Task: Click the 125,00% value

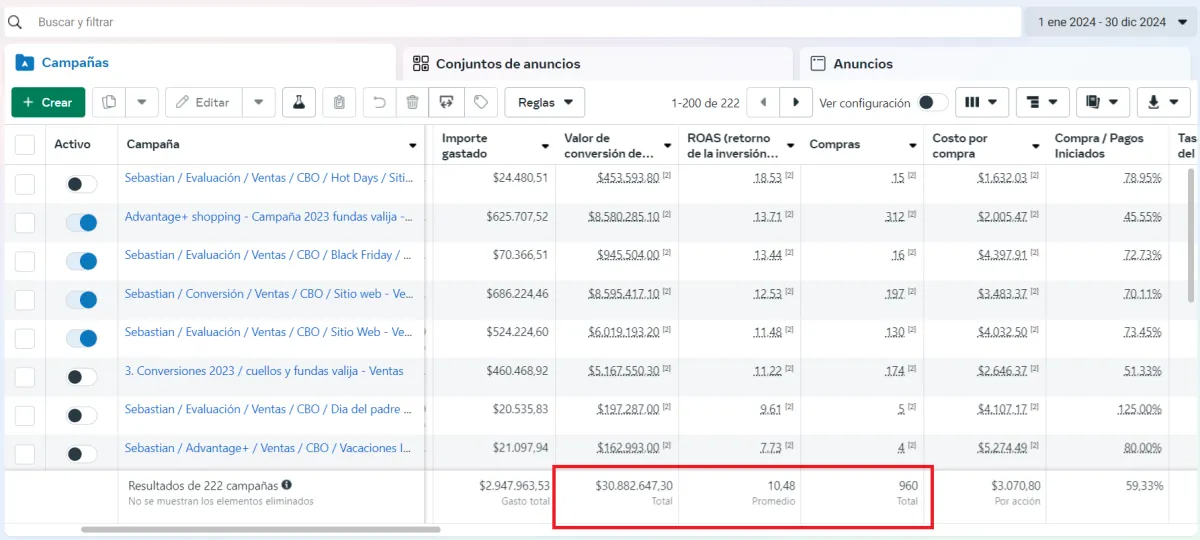Action: 1140,409
